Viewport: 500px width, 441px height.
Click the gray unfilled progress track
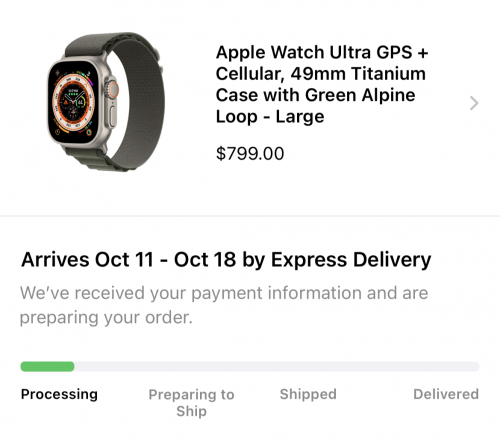point(277,366)
